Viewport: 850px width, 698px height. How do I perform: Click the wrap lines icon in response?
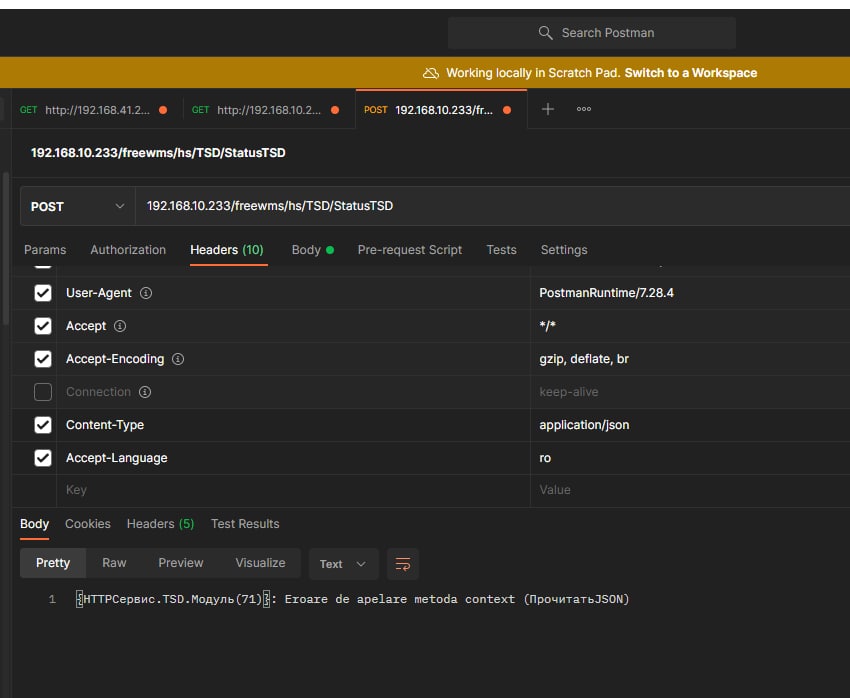[403, 564]
